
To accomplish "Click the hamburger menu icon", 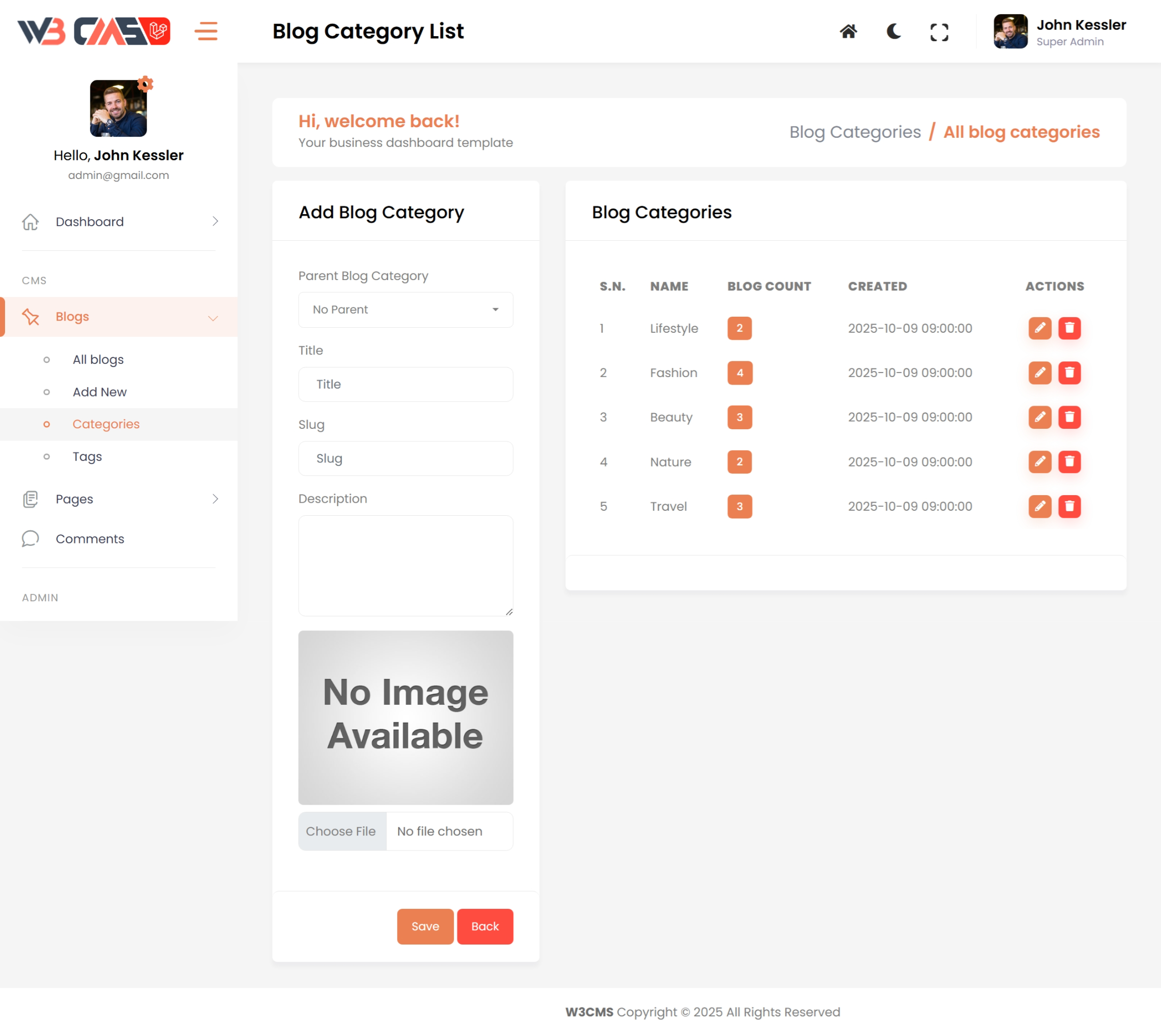I will click(x=206, y=31).
